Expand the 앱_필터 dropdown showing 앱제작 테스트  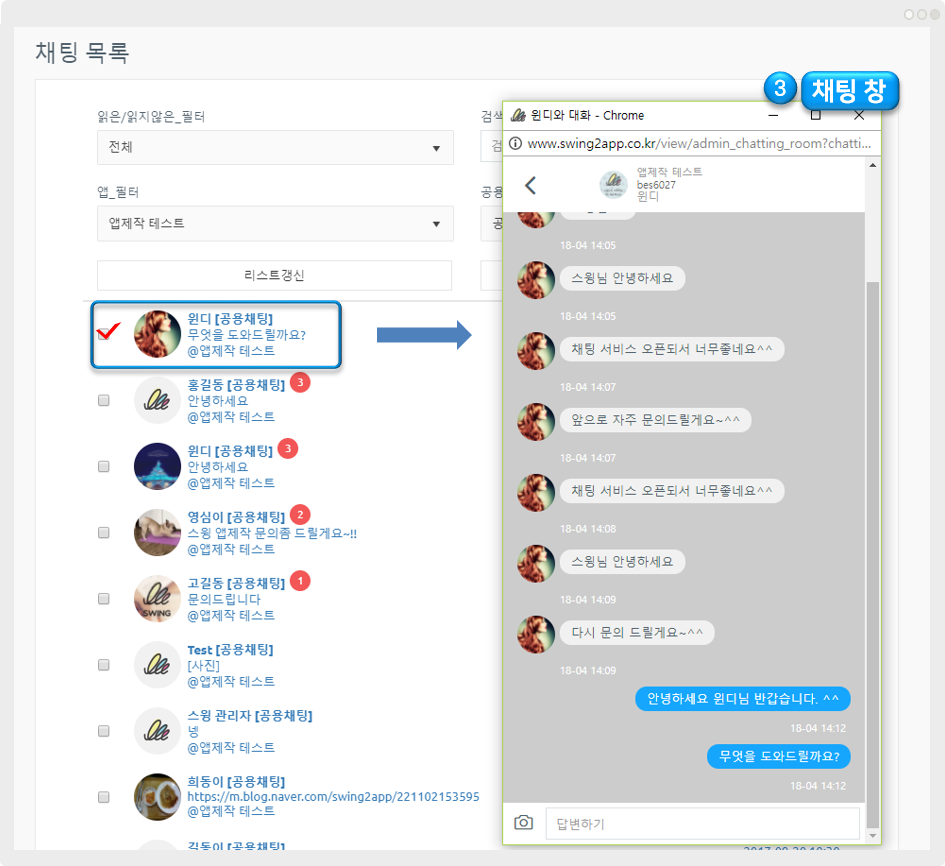tap(275, 224)
